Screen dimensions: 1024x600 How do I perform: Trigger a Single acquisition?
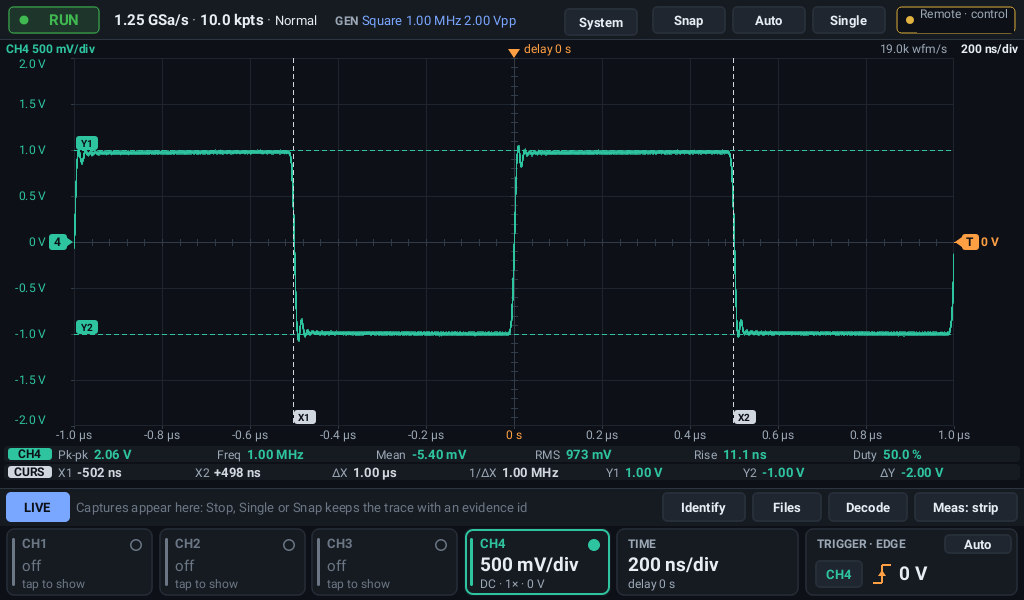coord(848,20)
